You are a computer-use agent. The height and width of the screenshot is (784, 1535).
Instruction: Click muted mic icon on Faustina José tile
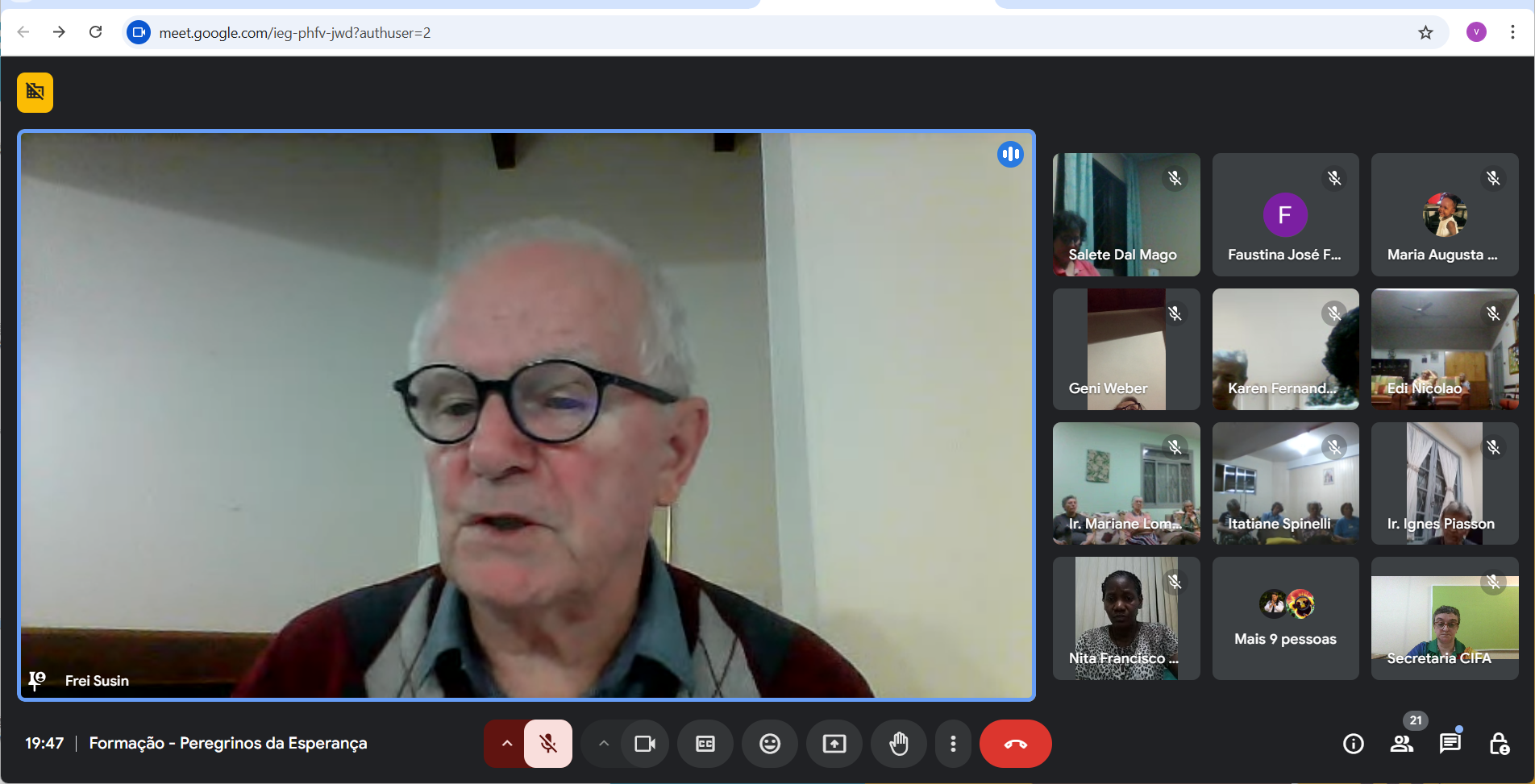(1334, 178)
